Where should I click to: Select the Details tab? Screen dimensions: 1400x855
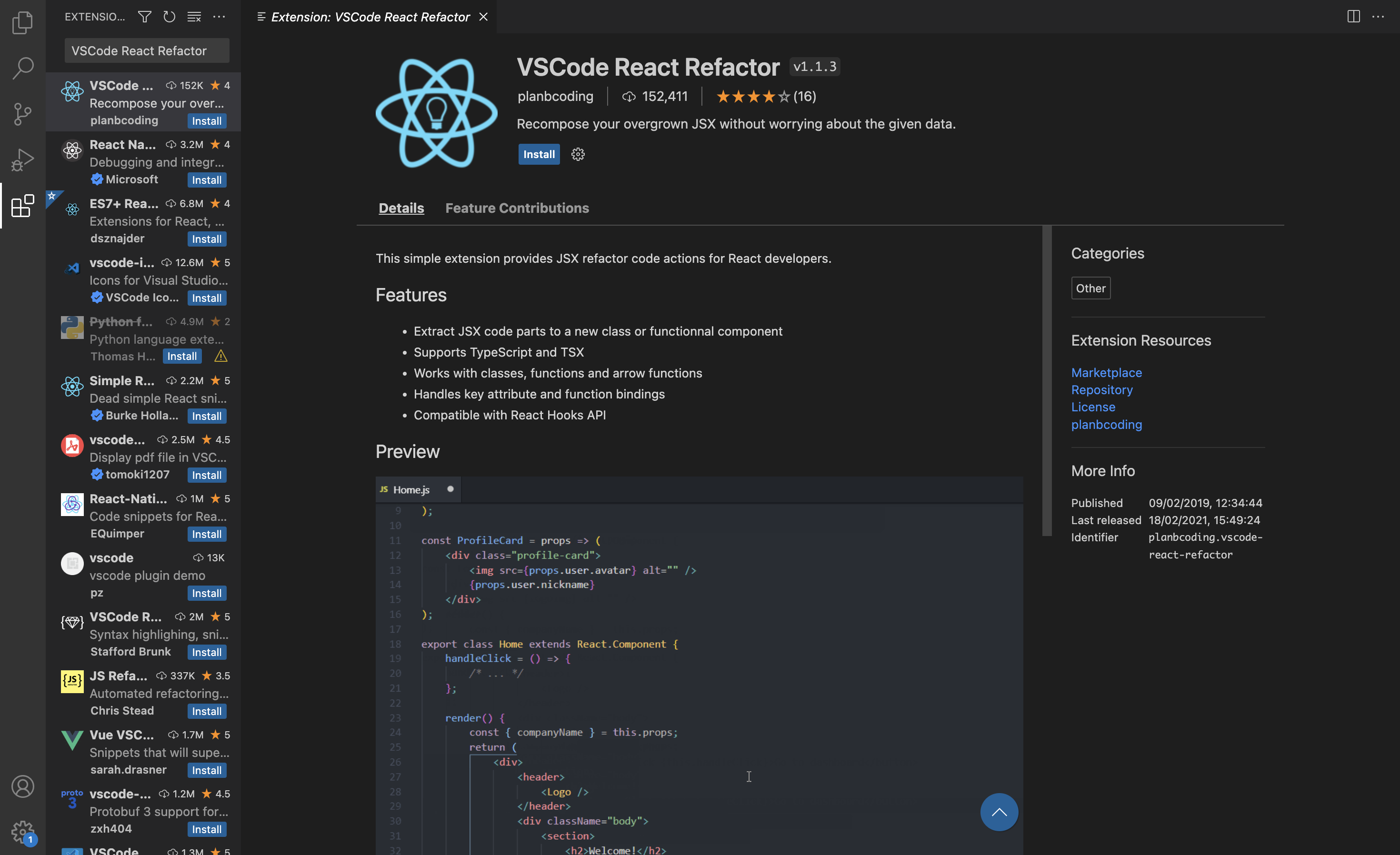point(401,208)
